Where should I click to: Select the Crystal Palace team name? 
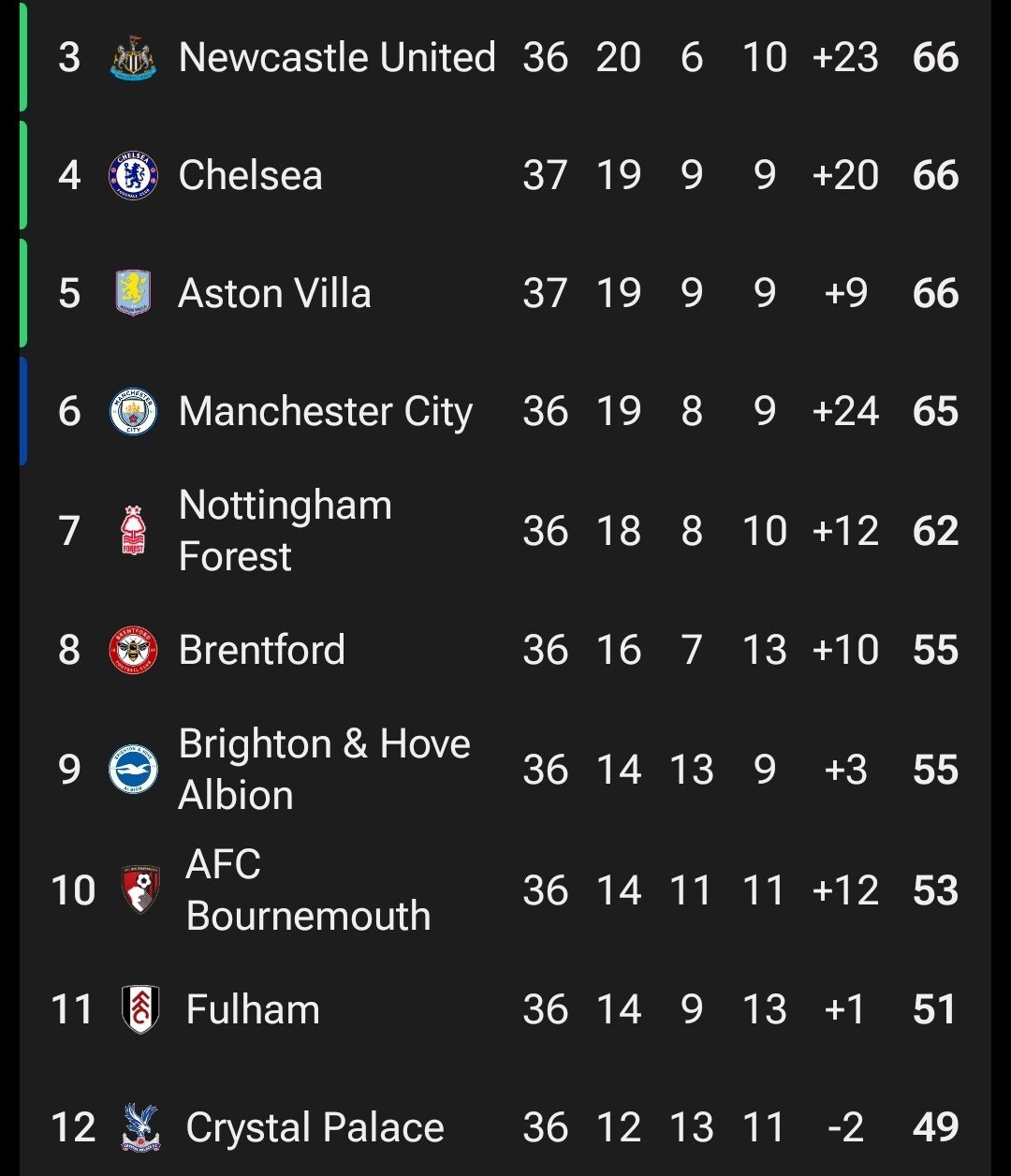click(315, 1128)
